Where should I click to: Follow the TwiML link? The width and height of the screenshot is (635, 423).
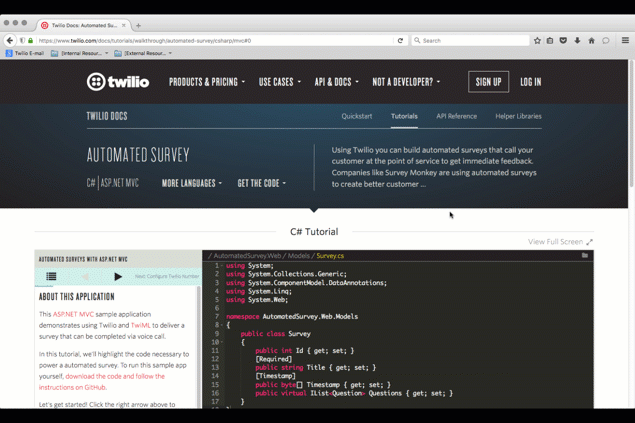pos(141,325)
